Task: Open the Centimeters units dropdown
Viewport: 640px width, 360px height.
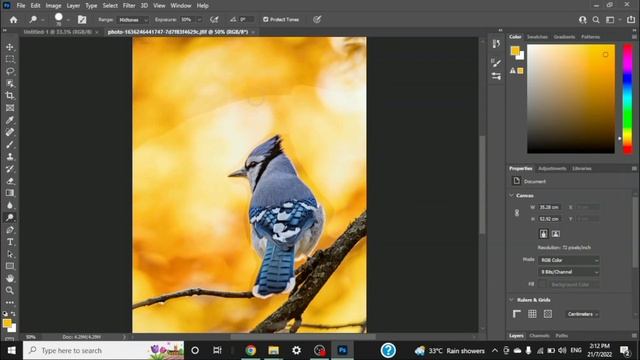Action: click(582, 314)
